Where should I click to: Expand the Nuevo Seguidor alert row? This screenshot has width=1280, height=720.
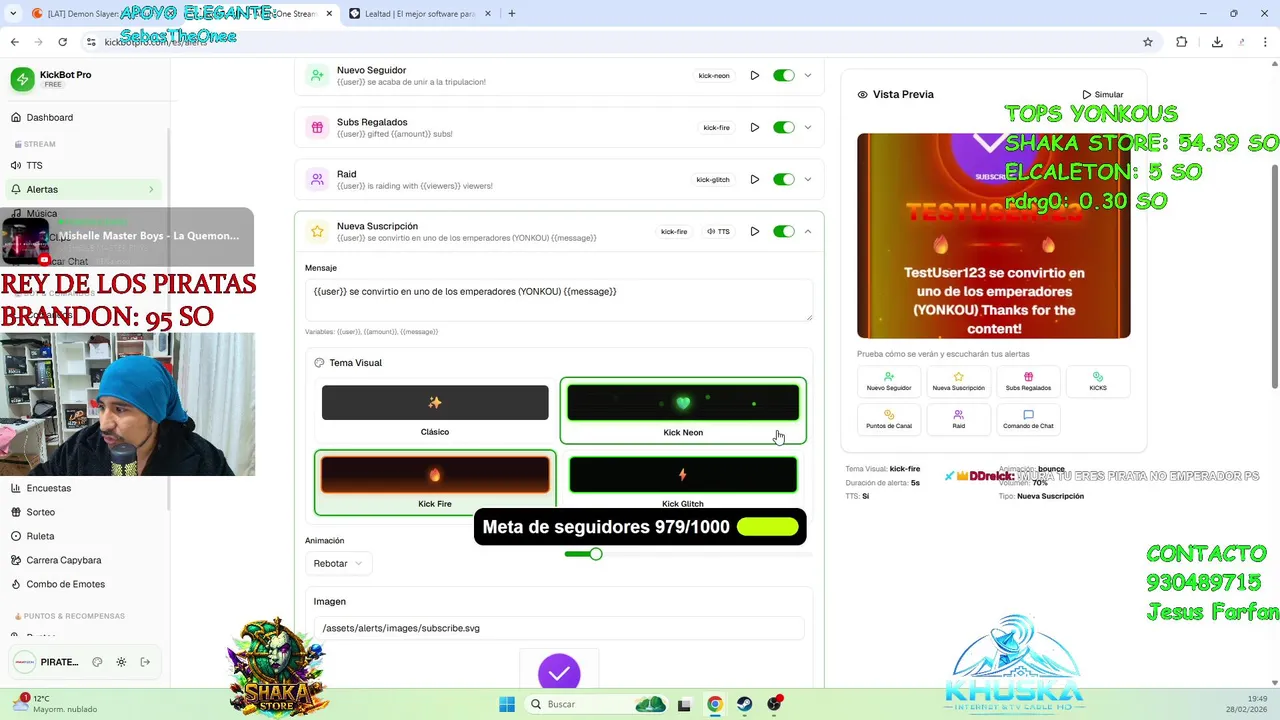click(x=808, y=75)
